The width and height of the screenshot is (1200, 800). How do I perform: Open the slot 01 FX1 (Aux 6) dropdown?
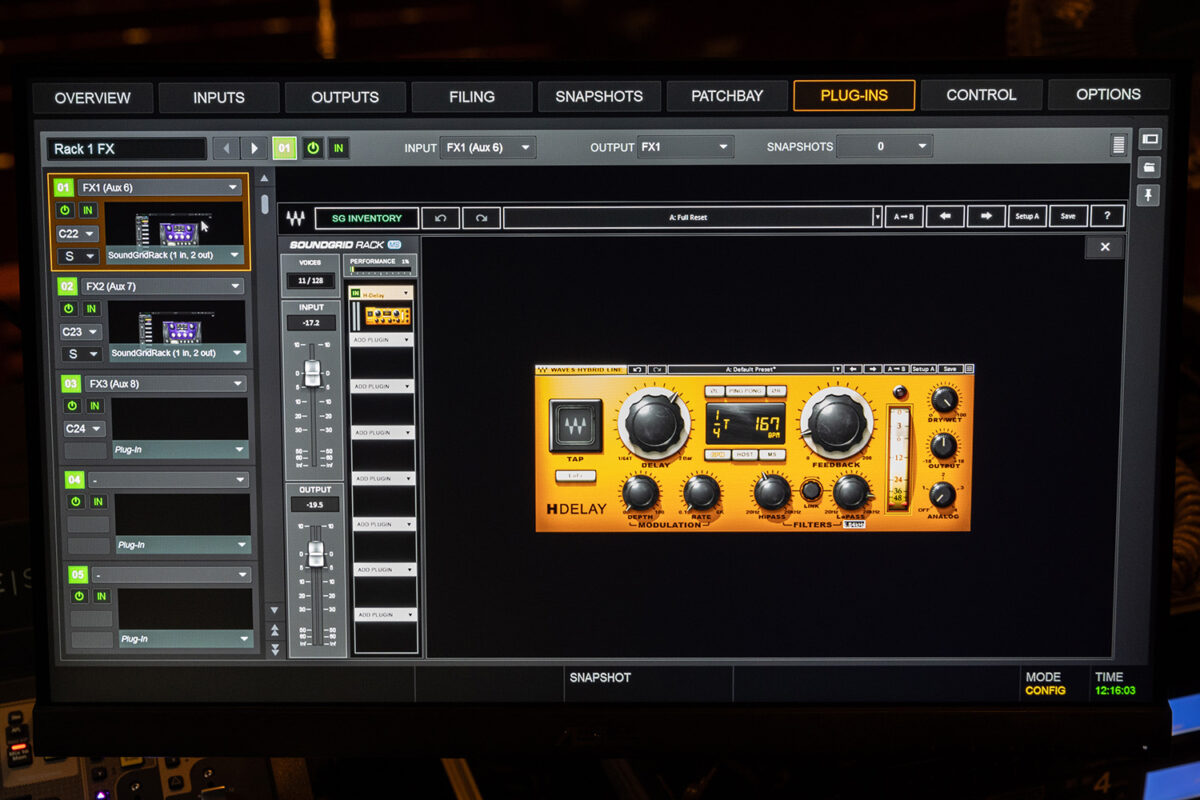[x=160, y=187]
